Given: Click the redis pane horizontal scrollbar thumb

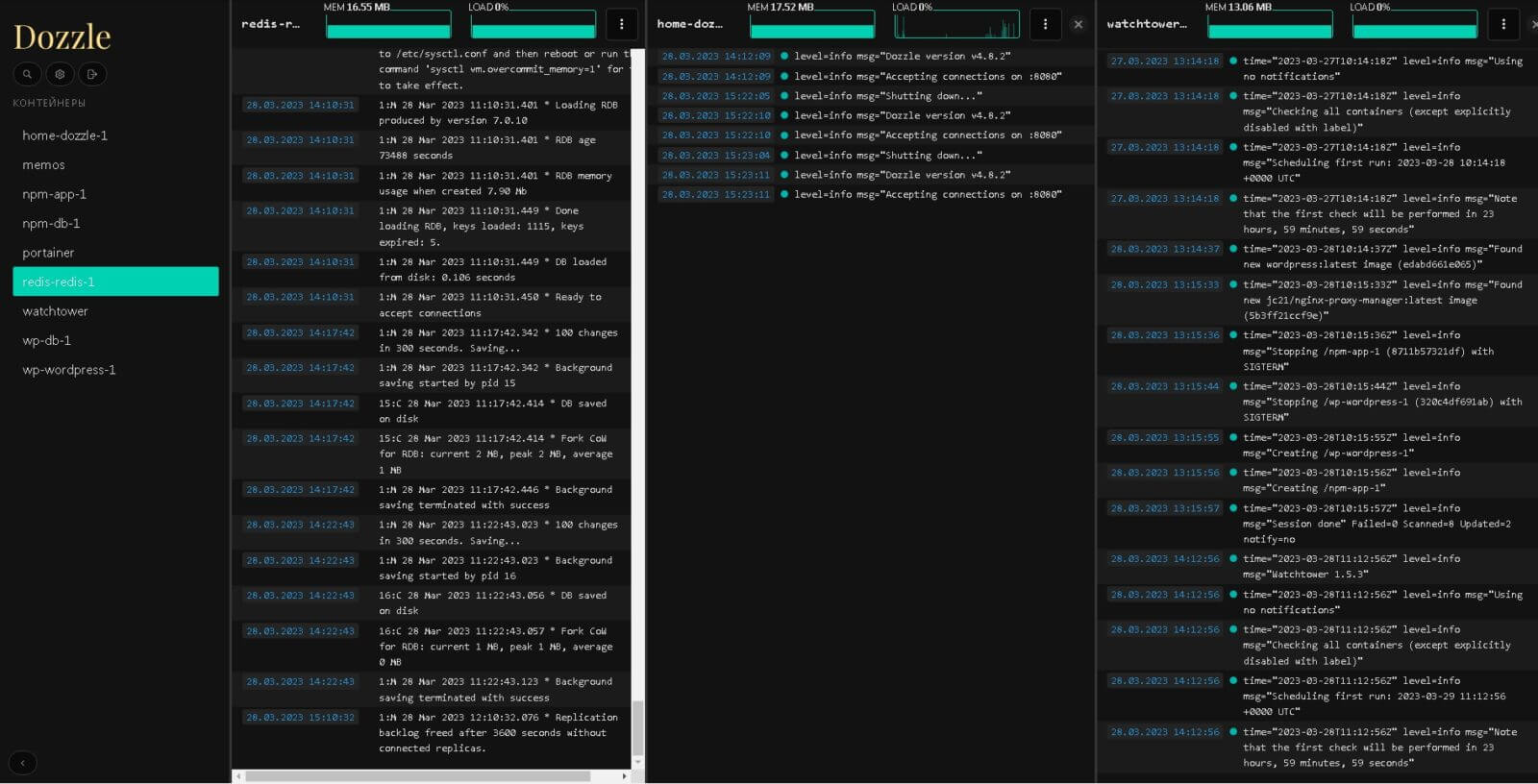Looking at the screenshot, I should coord(418,775).
